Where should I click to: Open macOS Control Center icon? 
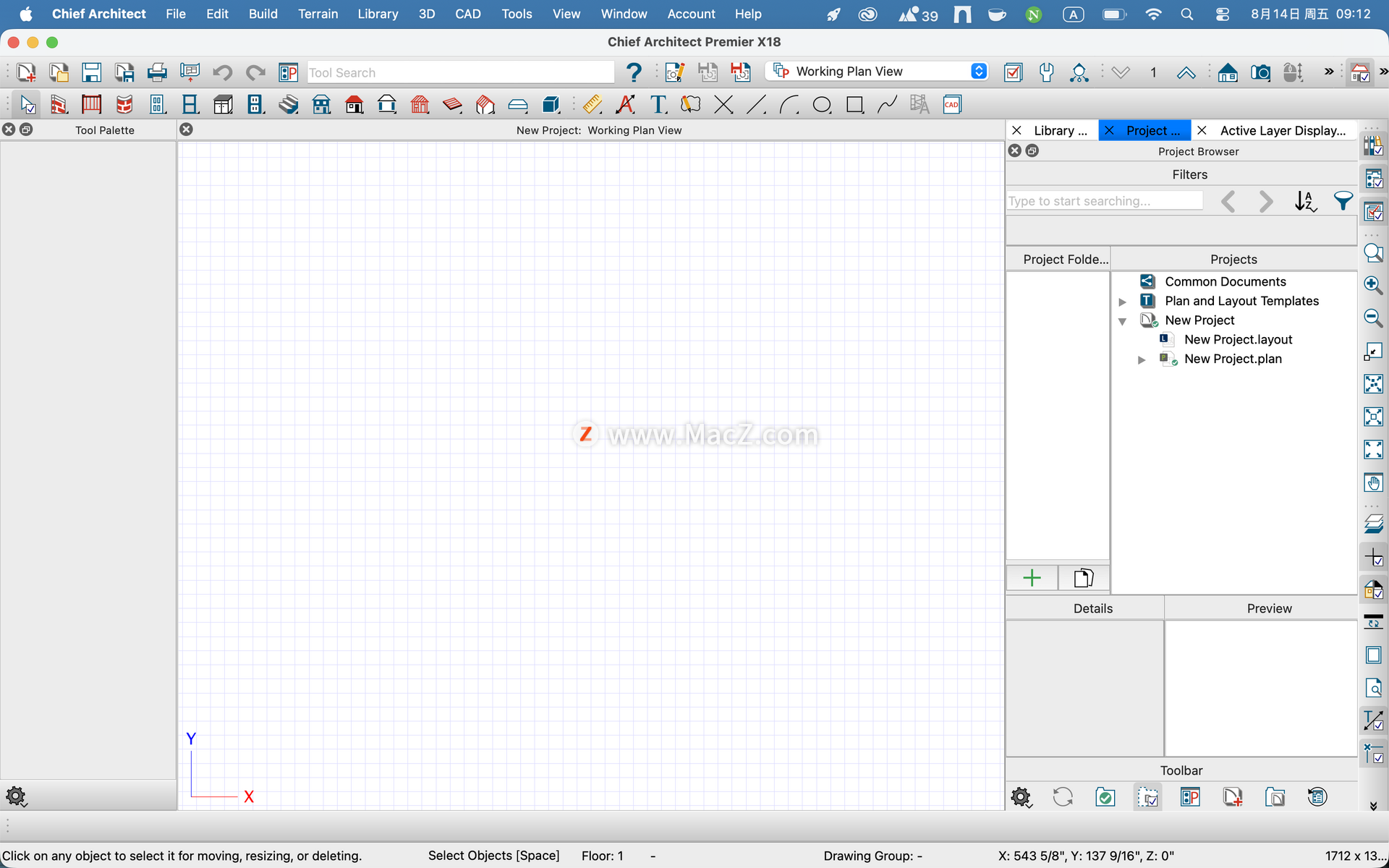click(x=1223, y=14)
